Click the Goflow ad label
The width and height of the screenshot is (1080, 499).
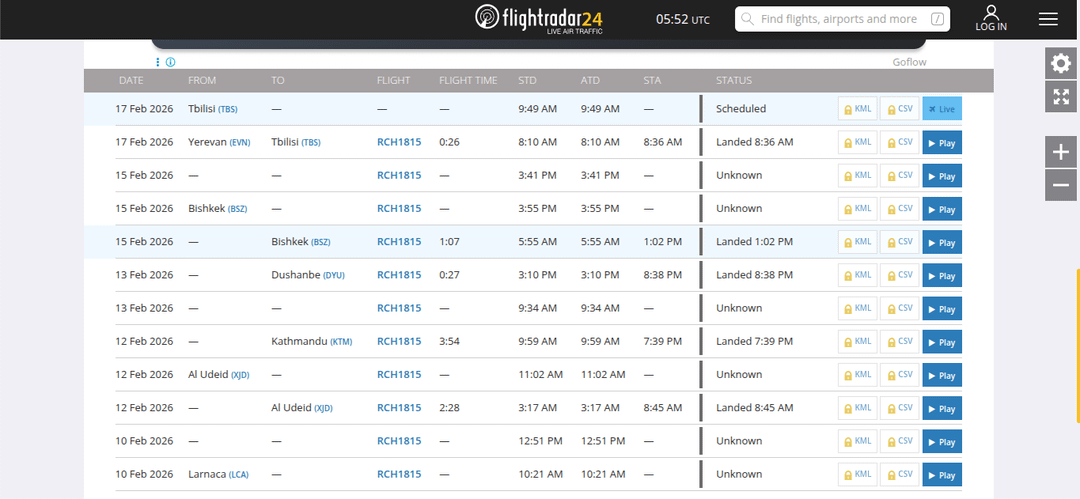click(909, 62)
